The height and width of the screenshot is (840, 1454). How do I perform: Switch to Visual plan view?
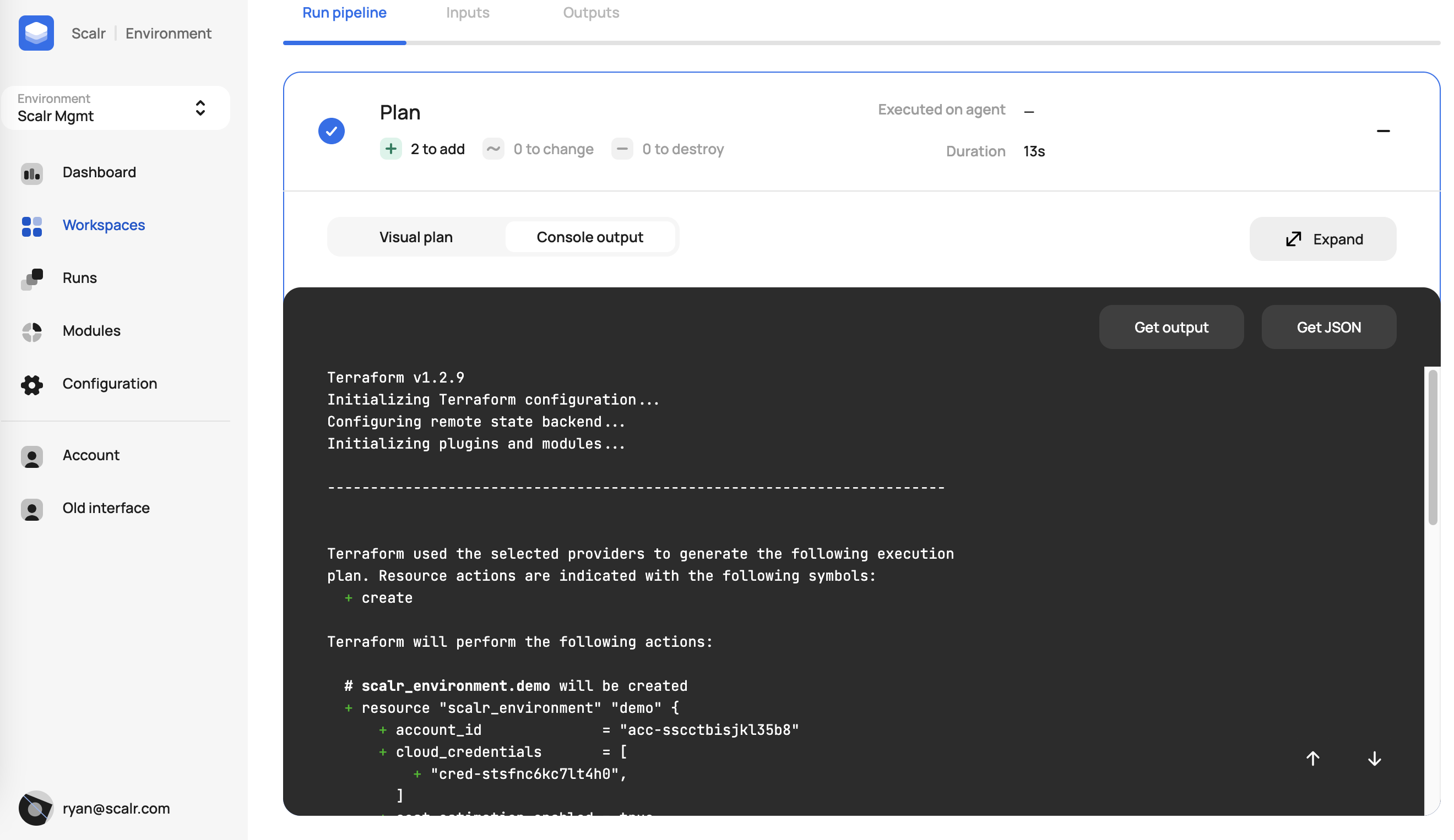(415, 237)
